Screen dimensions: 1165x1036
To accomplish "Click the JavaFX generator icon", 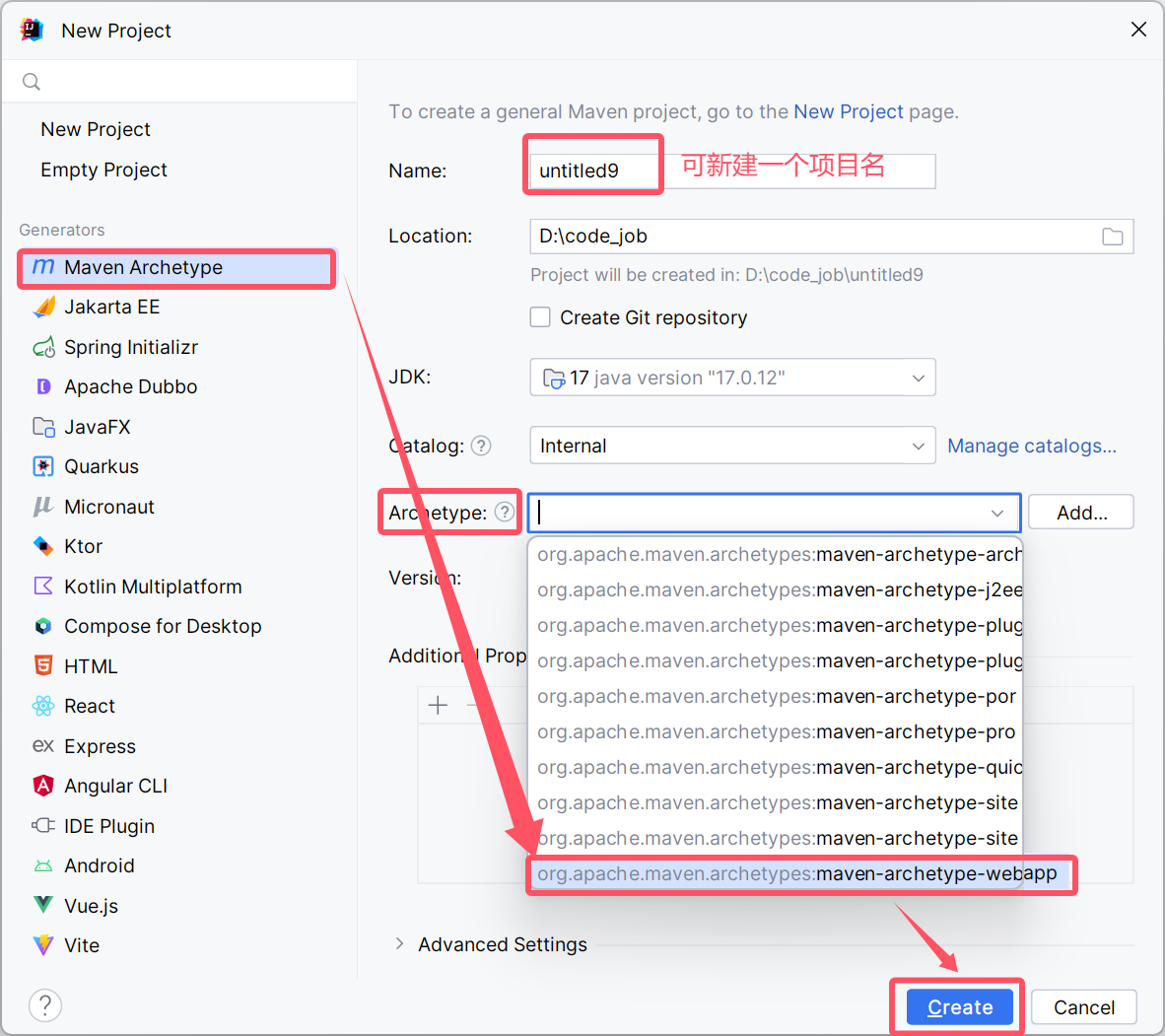I will 43,428.
